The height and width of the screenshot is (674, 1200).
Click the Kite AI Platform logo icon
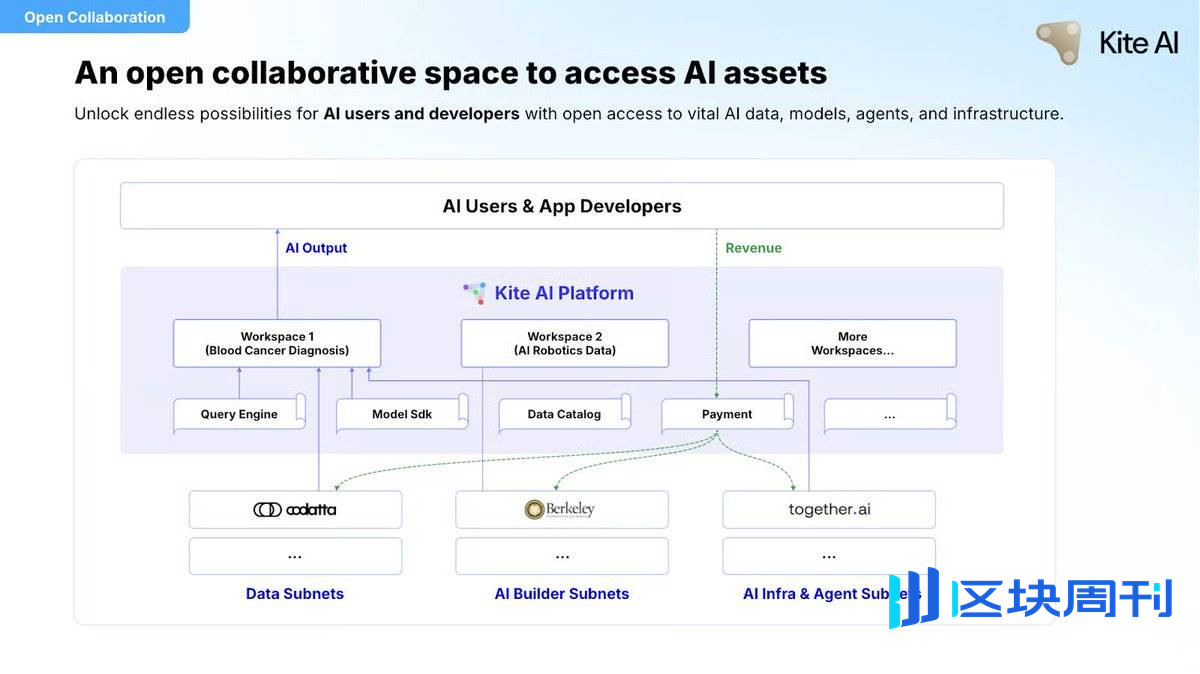click(x=474, y=293)
